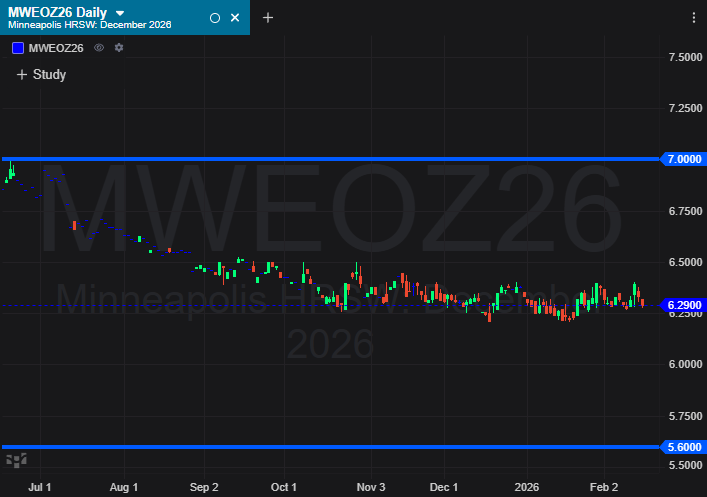The image size is (707, 497).
Task: Click the MWEOZ26 symbol legend label
Action: click(56, 48)
